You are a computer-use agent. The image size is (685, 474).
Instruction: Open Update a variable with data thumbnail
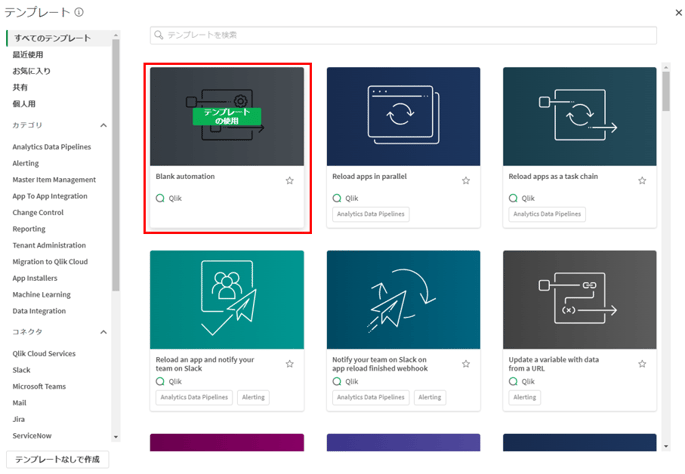[x=579, y=299]
